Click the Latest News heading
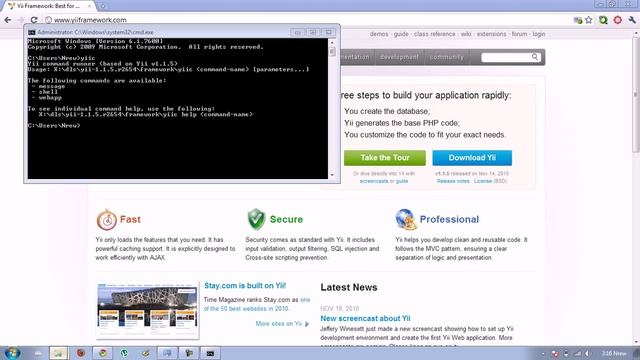Viewport: 640px width, 360px height. (x=349, y=287)
